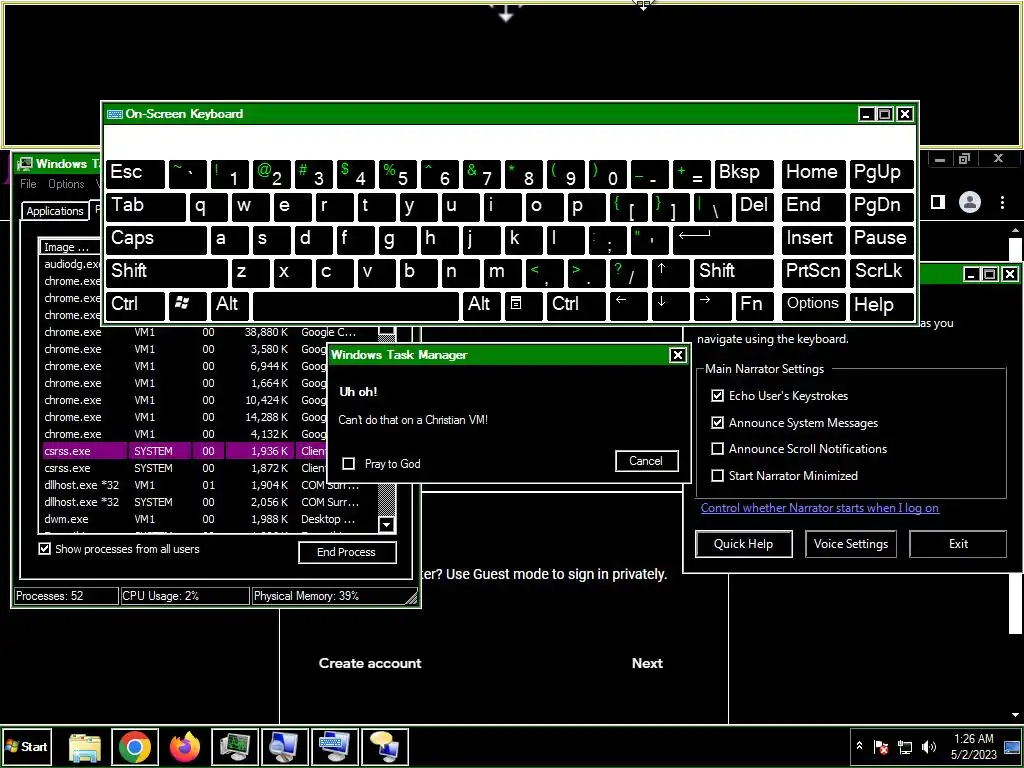Click the Start button

tap(27, 747)
